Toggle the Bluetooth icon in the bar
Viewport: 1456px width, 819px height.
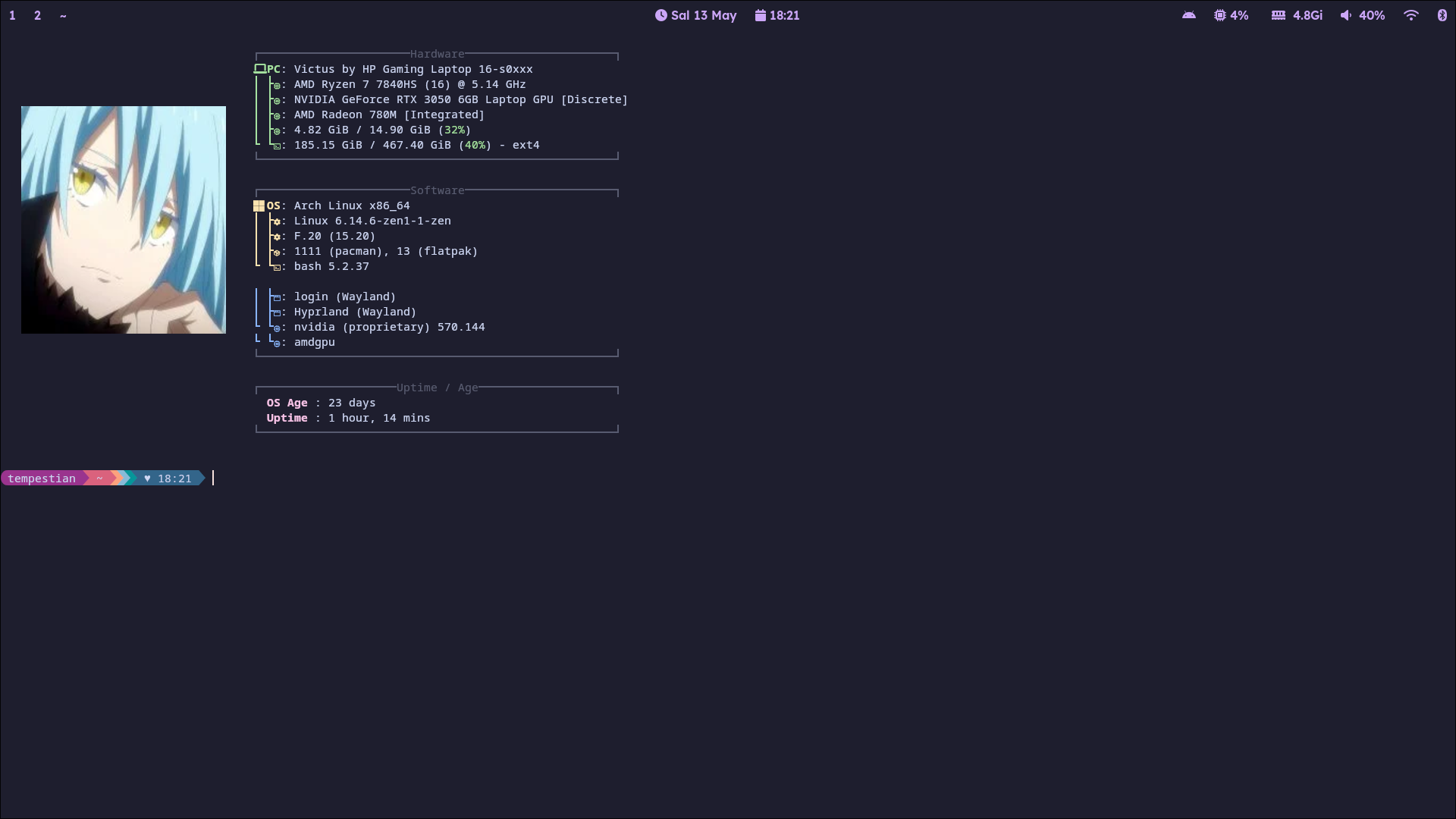(1442, 15)
